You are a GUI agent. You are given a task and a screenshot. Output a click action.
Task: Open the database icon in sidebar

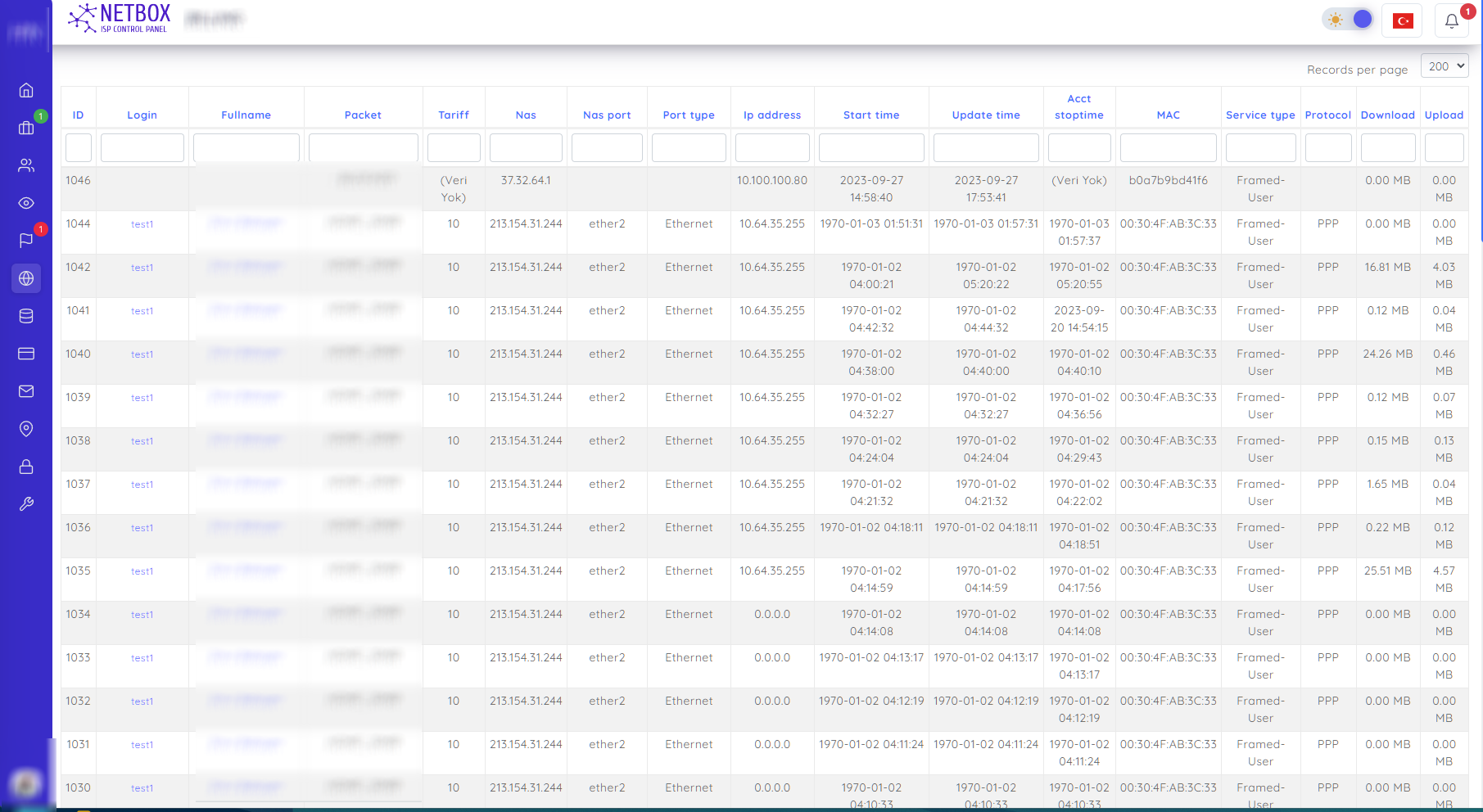click(26, 316)
